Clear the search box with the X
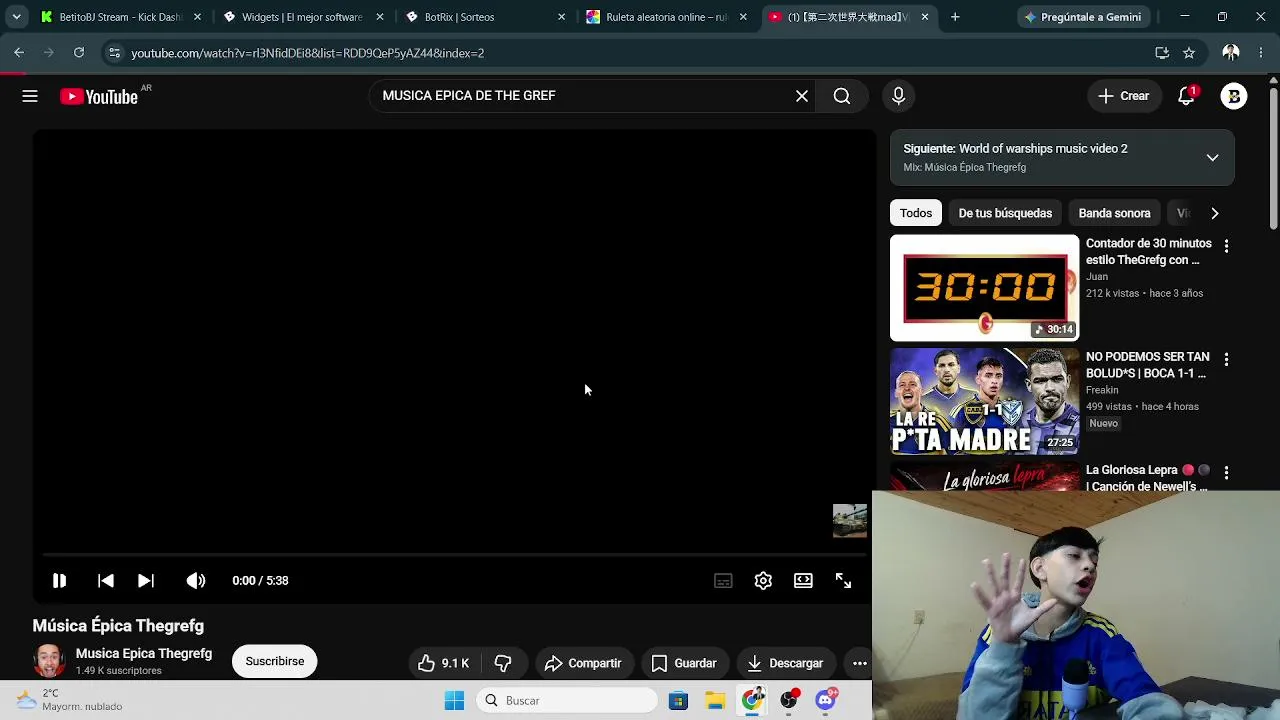 [x=802, y=96]
